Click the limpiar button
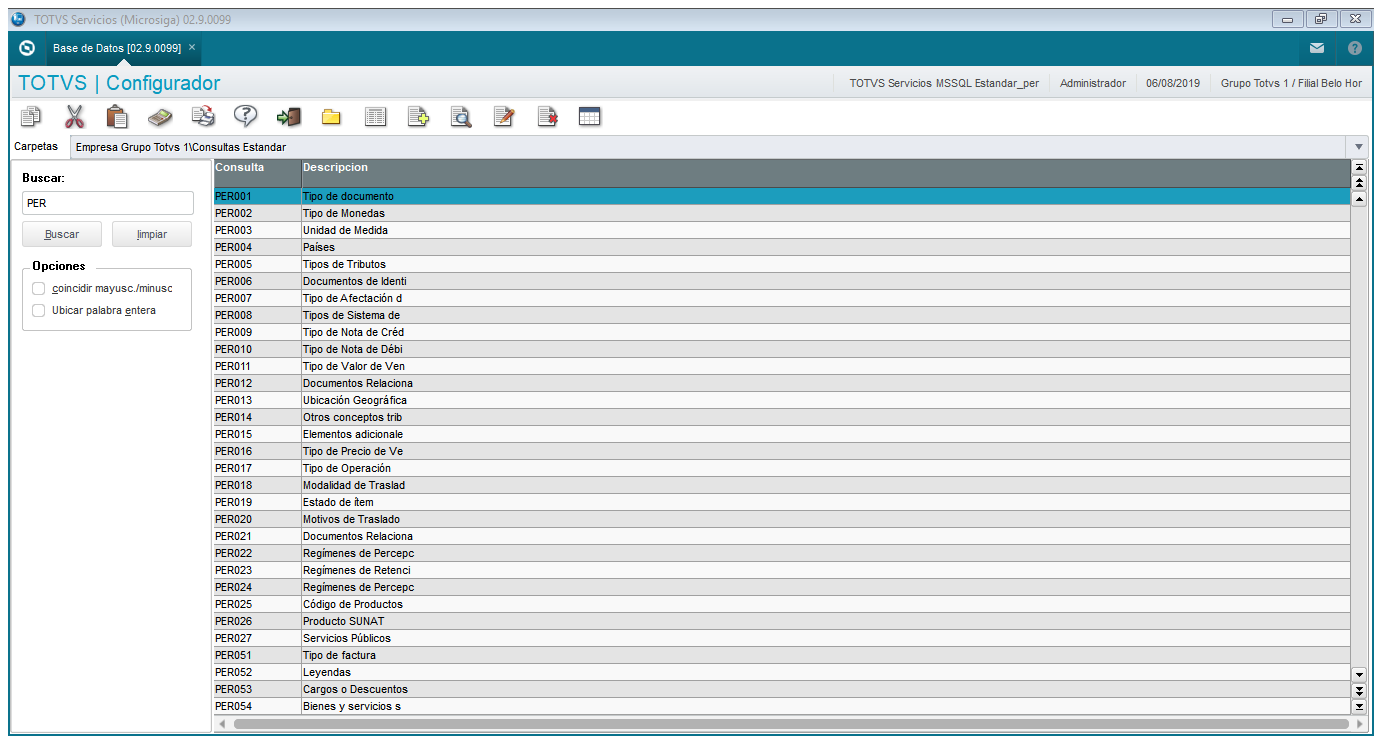This screenshot has height=744, width=1382. coord(152,234)
